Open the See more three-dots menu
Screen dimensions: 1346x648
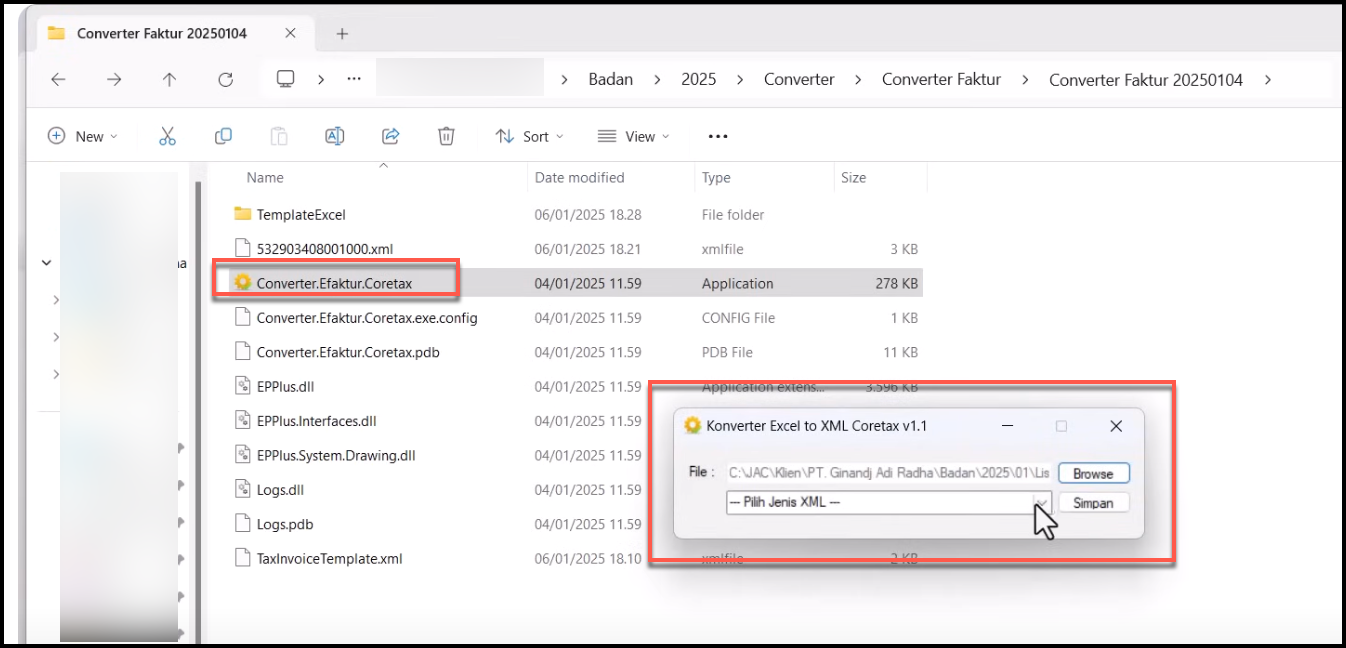click(717, 136)
